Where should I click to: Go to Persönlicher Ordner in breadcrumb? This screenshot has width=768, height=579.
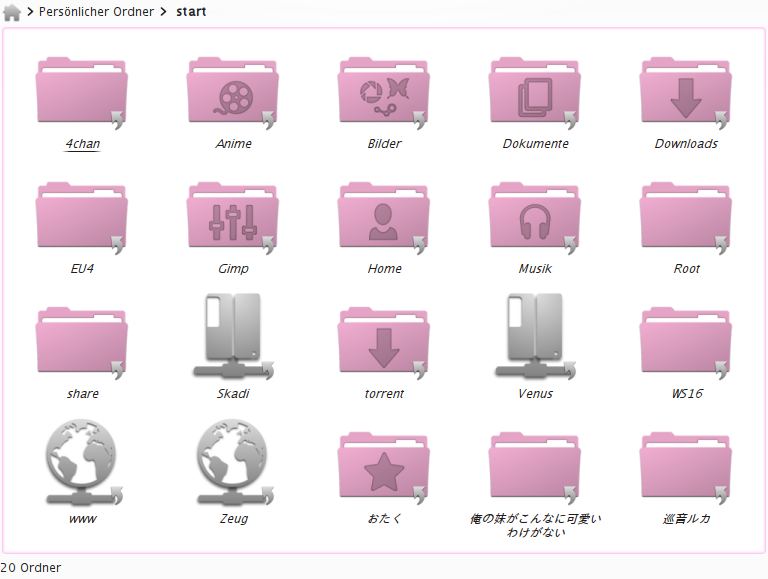click(x=96, y=12)
